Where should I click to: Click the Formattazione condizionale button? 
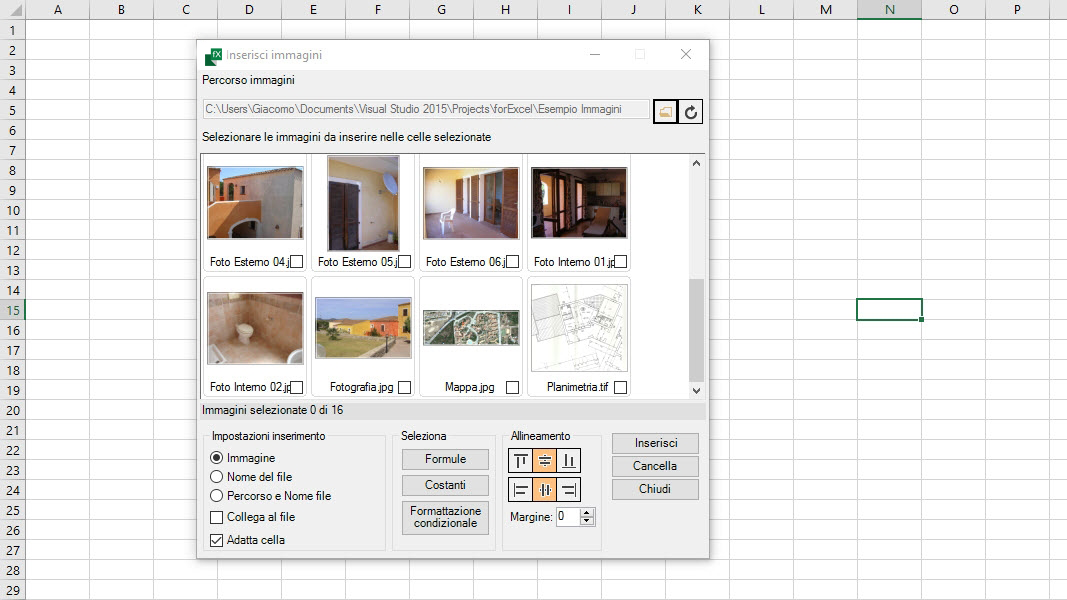(x=445, y=517)
